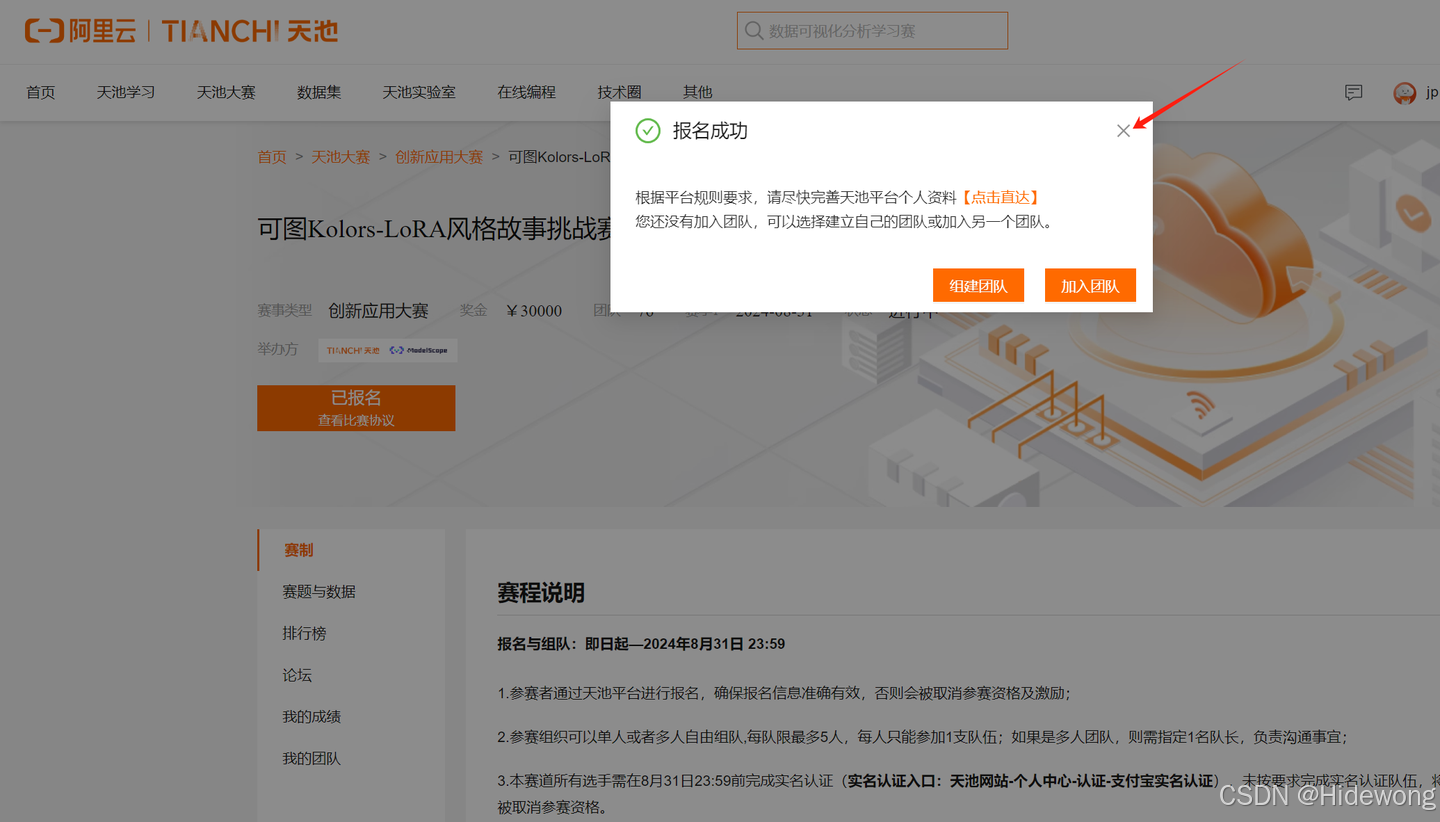Open the messages chat icon

[1354, 92]
